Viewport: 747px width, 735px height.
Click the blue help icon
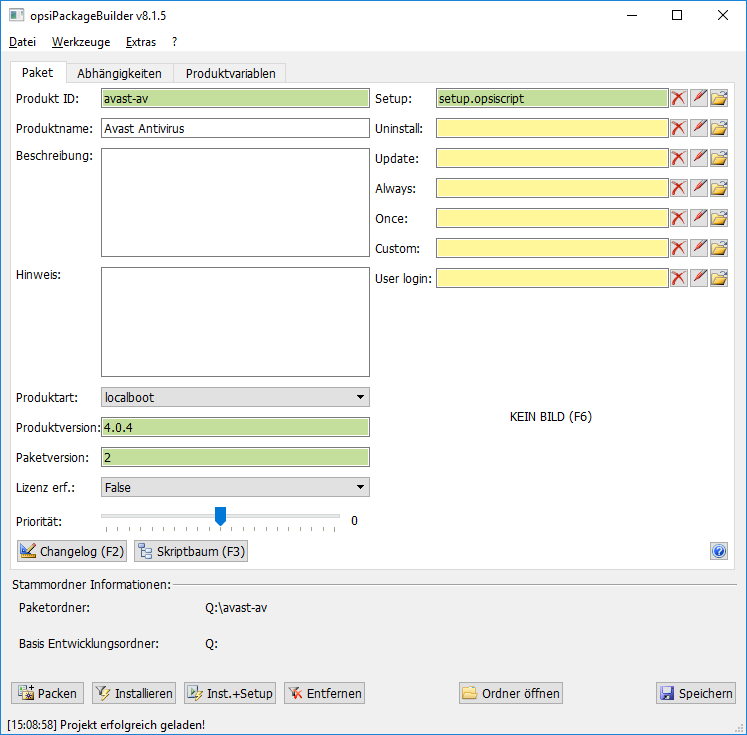[718, 551]
